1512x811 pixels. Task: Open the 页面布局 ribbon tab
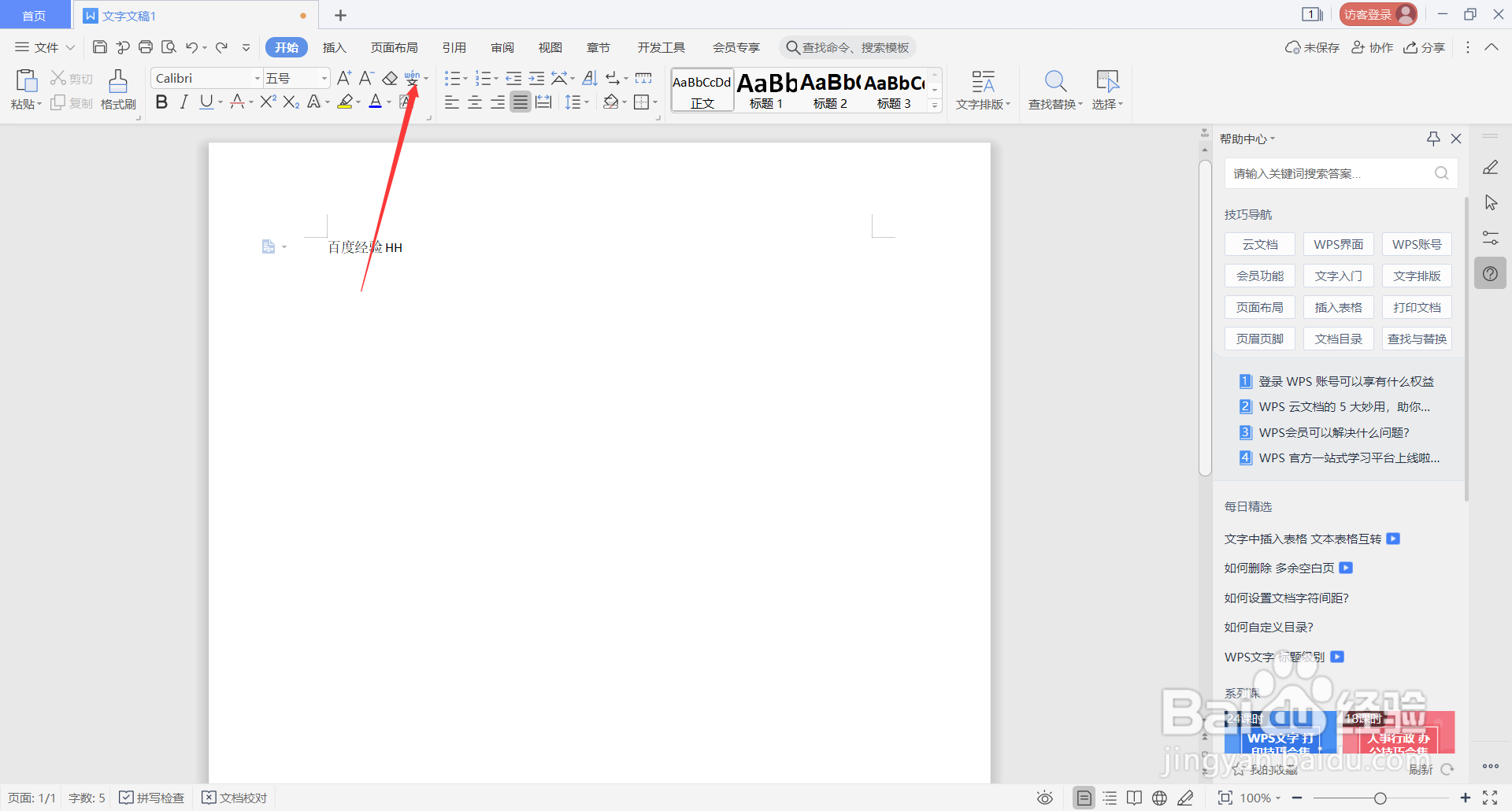(395, 47)
